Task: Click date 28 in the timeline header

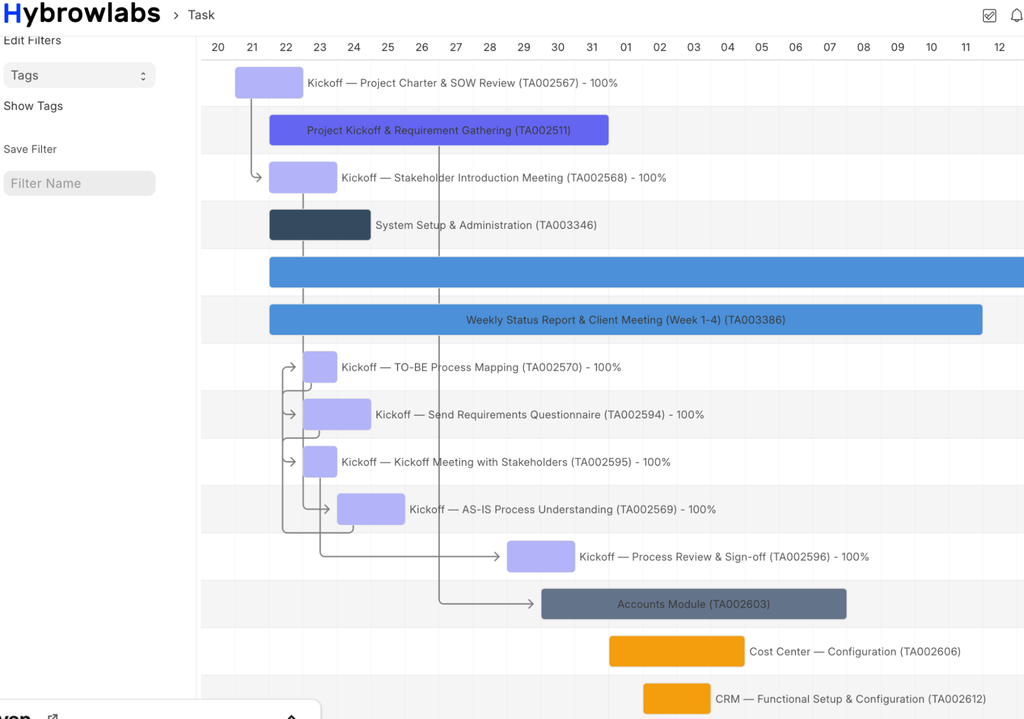Action: pos(490,47)
